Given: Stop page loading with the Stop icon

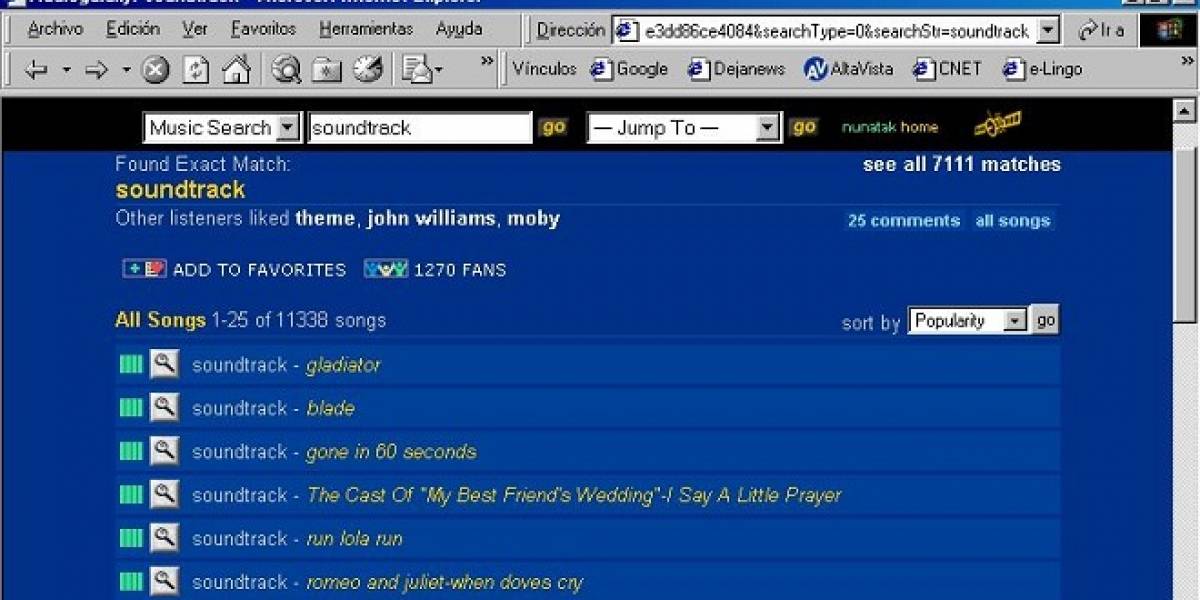Looking at the screenshot, I should (x=155, y=69).
